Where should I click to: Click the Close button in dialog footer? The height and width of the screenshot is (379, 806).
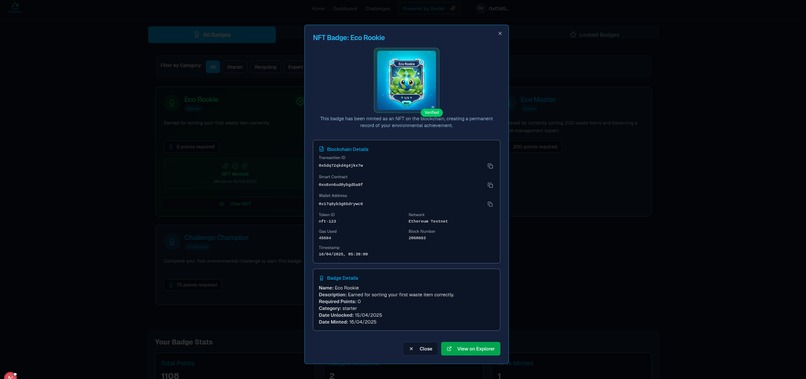pyautogui.click(x=420, y=349)
